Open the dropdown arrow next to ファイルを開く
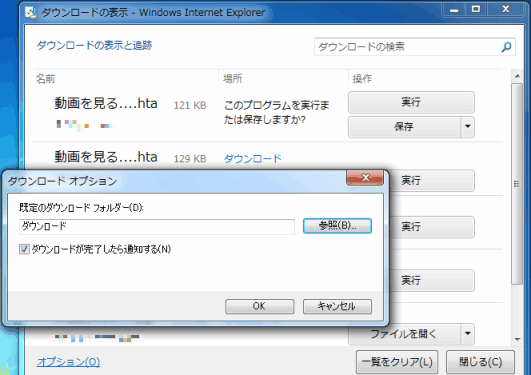 [468, 334]
